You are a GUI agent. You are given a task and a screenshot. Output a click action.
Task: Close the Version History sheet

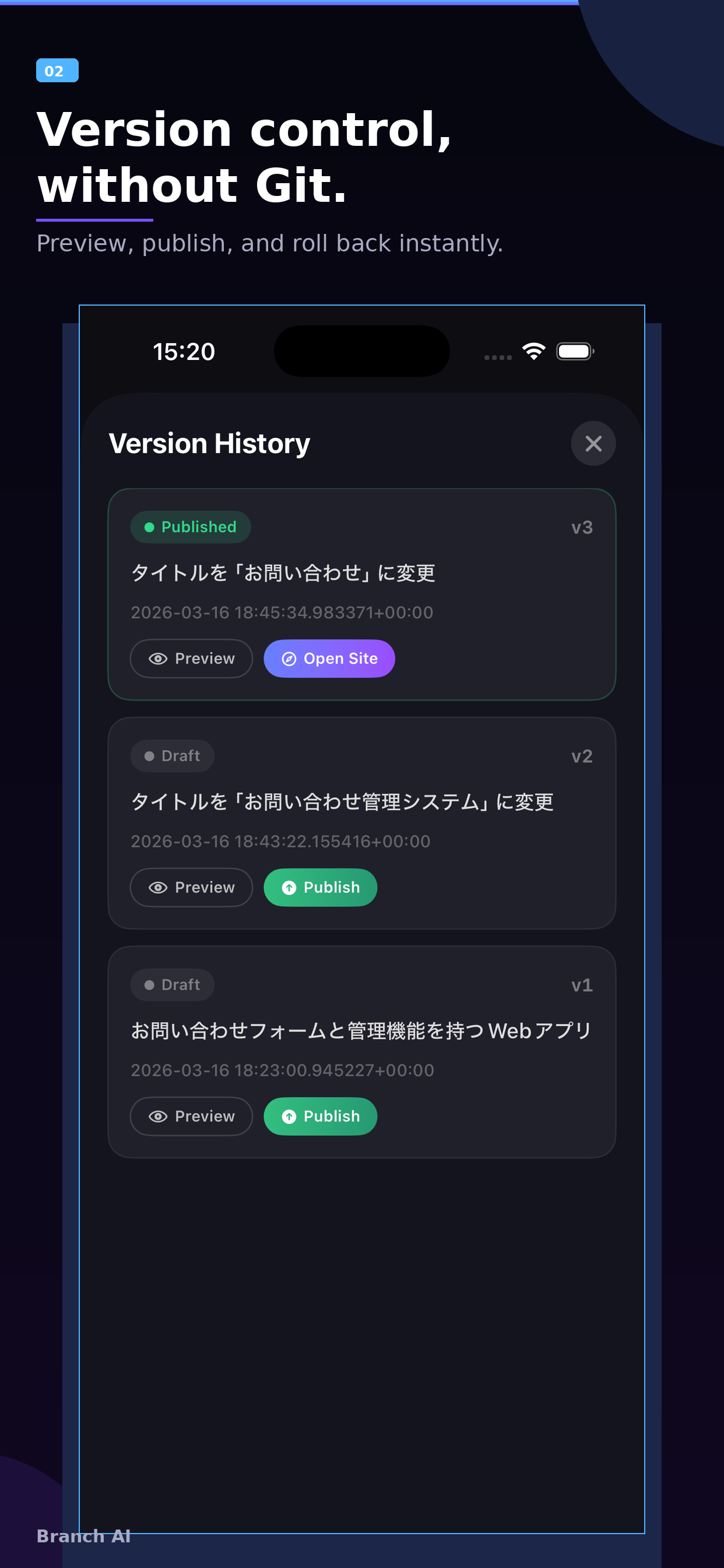click(x=593, y=443)
